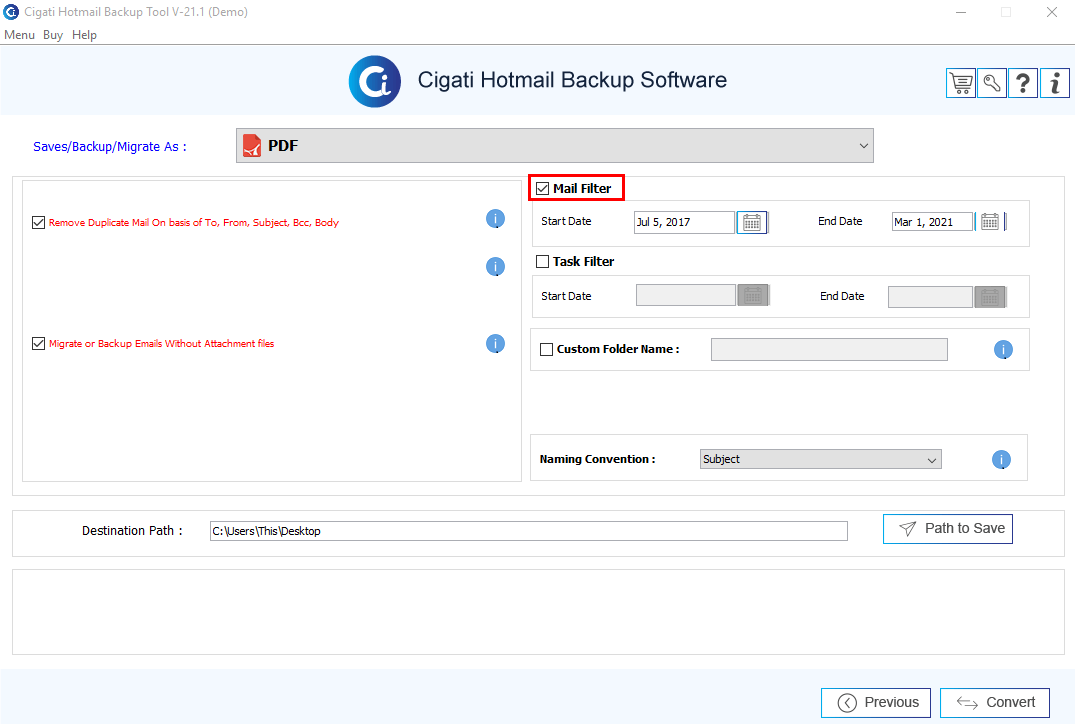Open the shopping cart buy icon
The image size is (1075, 724).
pyautogui.click(x=961, y=84)
